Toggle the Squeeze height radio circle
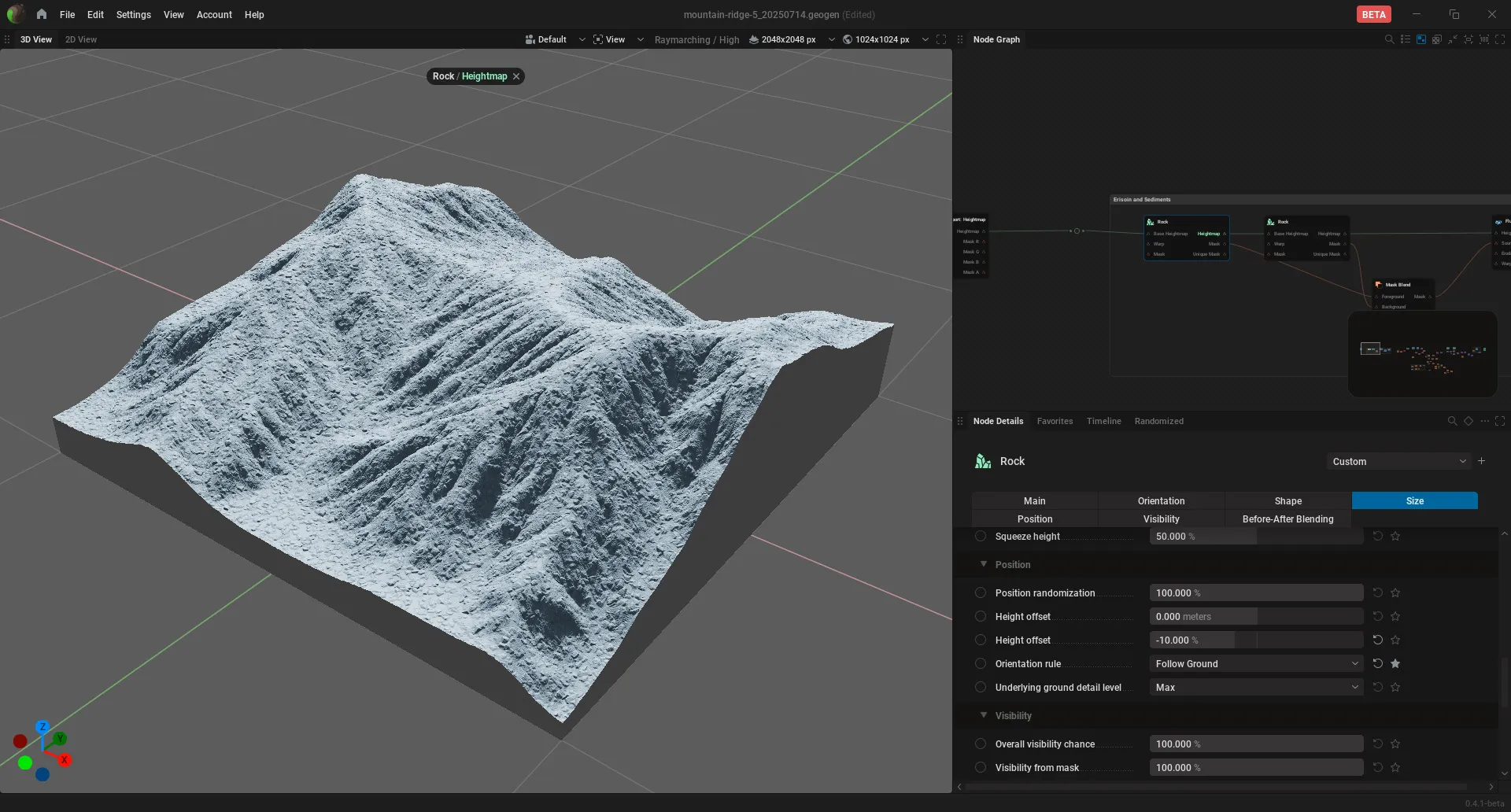The image size is (1511, 812). 981,536
